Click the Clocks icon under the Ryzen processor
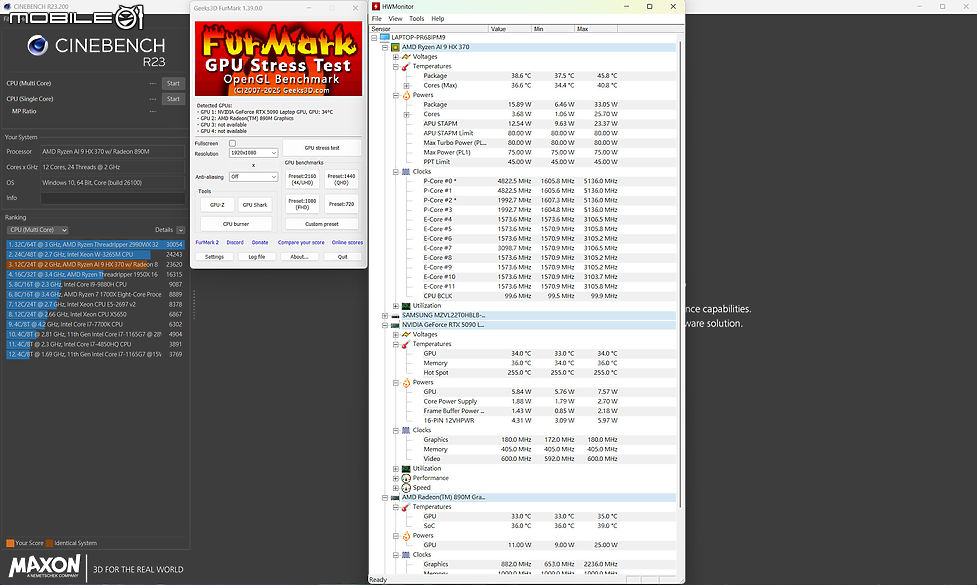The image size is (977, 585). click(x=406, y=171)
